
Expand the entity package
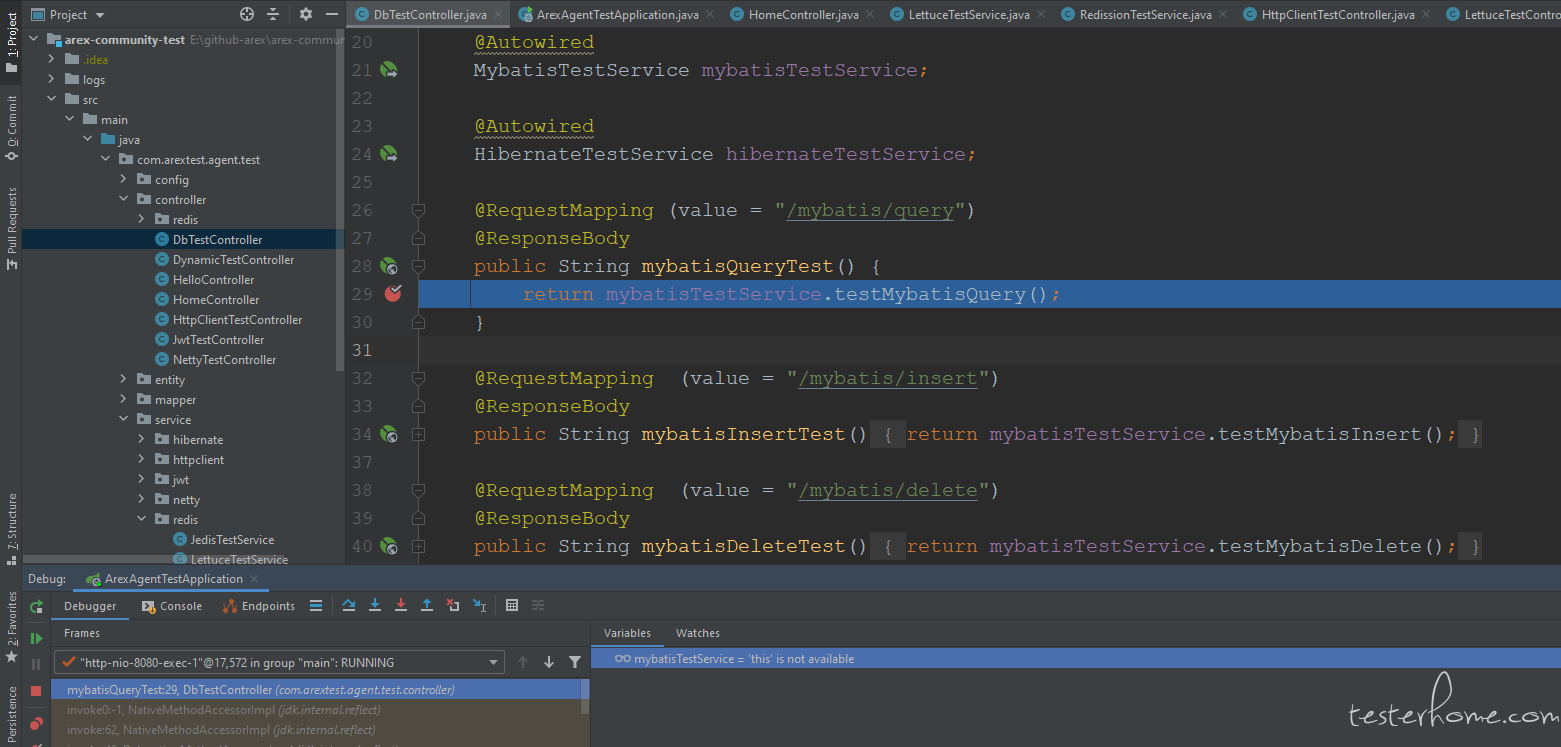click(123, 379)
